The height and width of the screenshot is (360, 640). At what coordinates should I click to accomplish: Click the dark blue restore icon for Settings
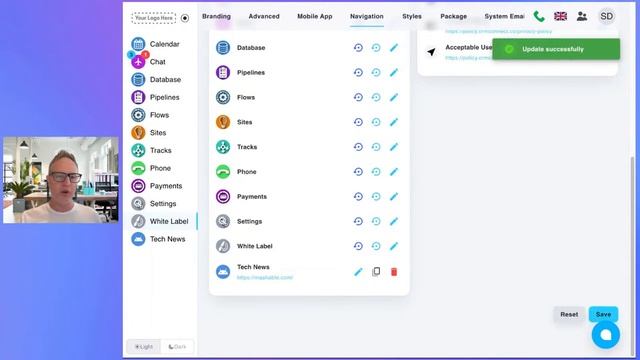point(358,222)
